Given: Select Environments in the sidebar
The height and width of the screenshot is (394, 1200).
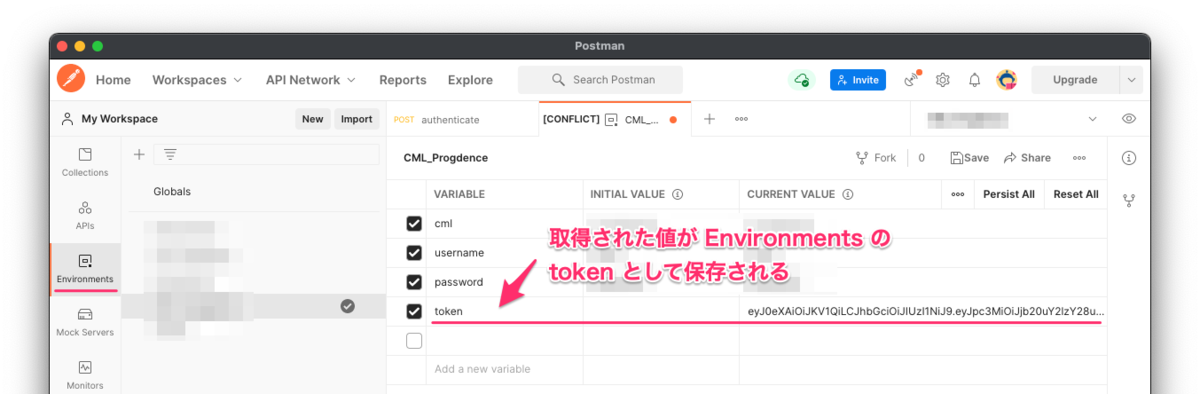Looking at the screenshot, I should [x=85, y=269].
